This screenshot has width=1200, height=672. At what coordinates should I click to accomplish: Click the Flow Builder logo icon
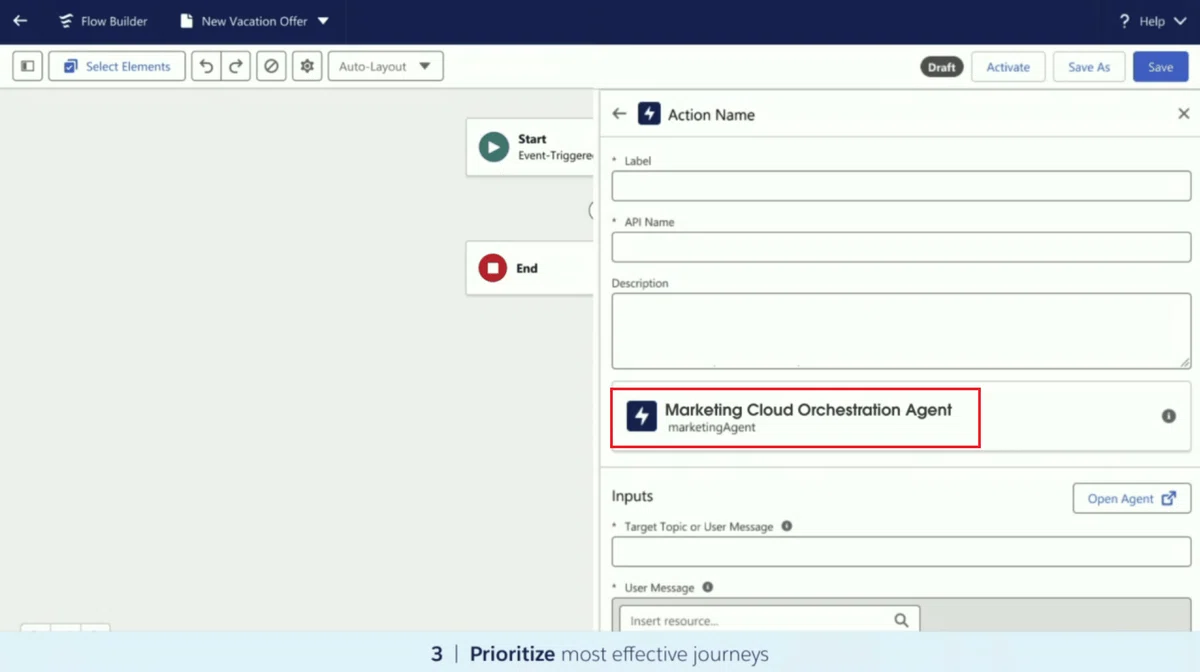click(x=66, y=21)
